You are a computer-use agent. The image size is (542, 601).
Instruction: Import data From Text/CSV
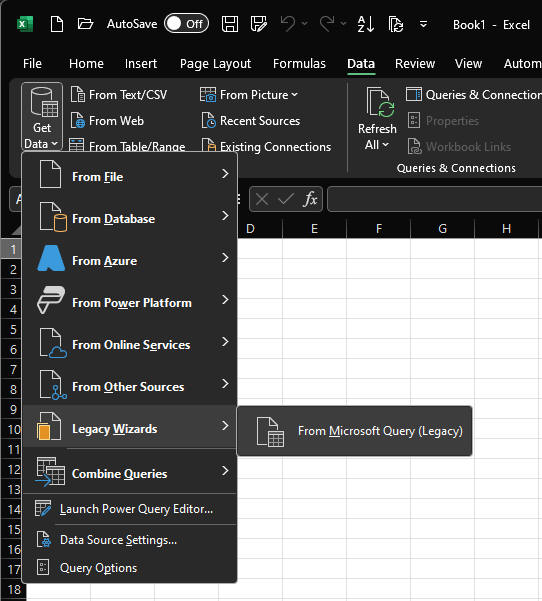tap(119, 95)
